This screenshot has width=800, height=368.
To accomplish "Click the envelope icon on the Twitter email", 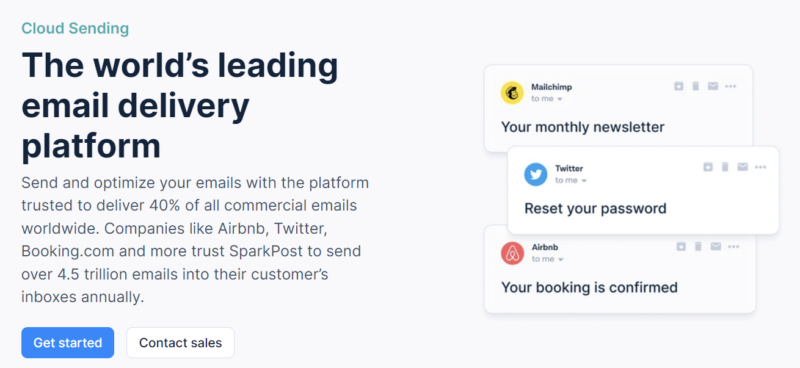I will [742, 167].
